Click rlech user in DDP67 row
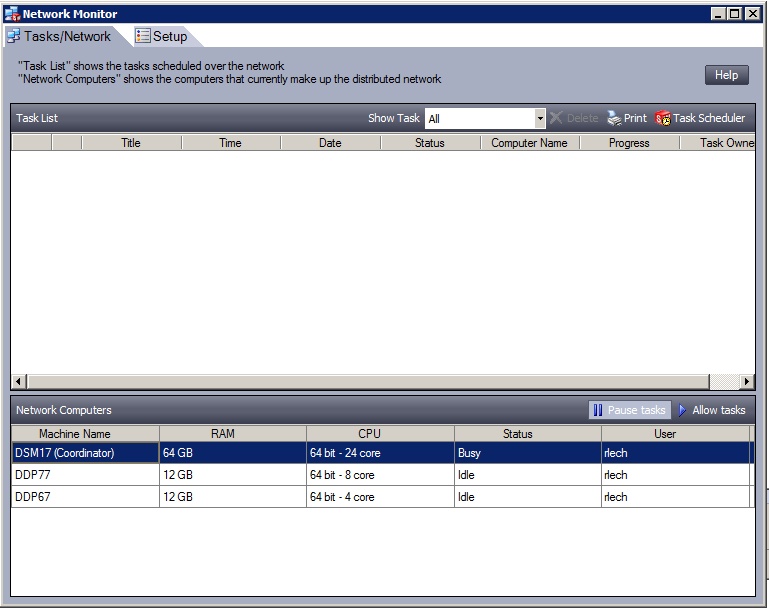The height and width of the screenshot is (608, 769). pos(675,497)
